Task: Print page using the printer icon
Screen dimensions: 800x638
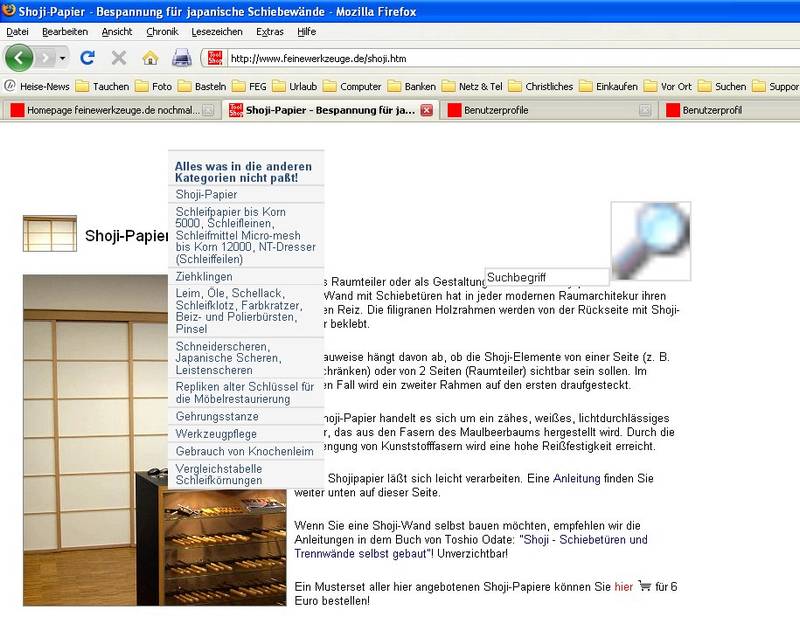Action: 182,58
